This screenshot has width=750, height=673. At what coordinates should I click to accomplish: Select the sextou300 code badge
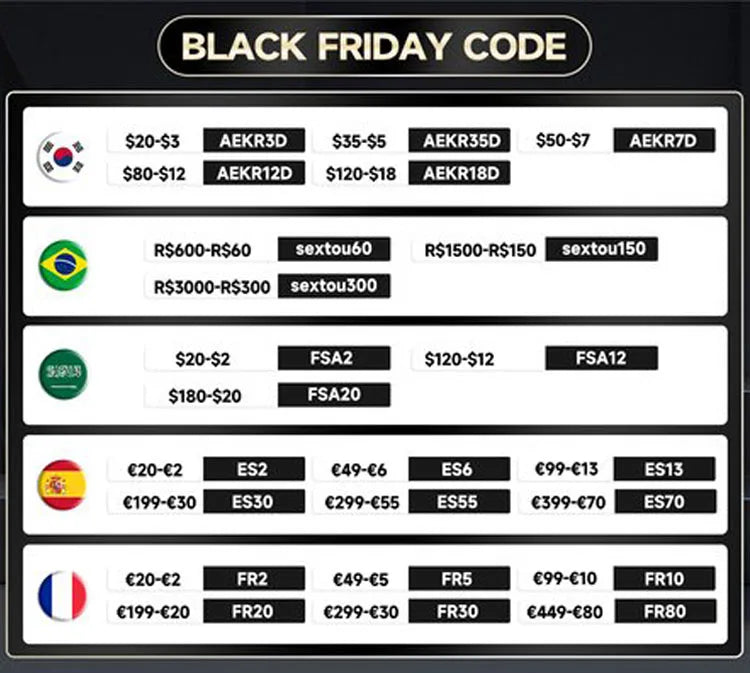(333, 286)
